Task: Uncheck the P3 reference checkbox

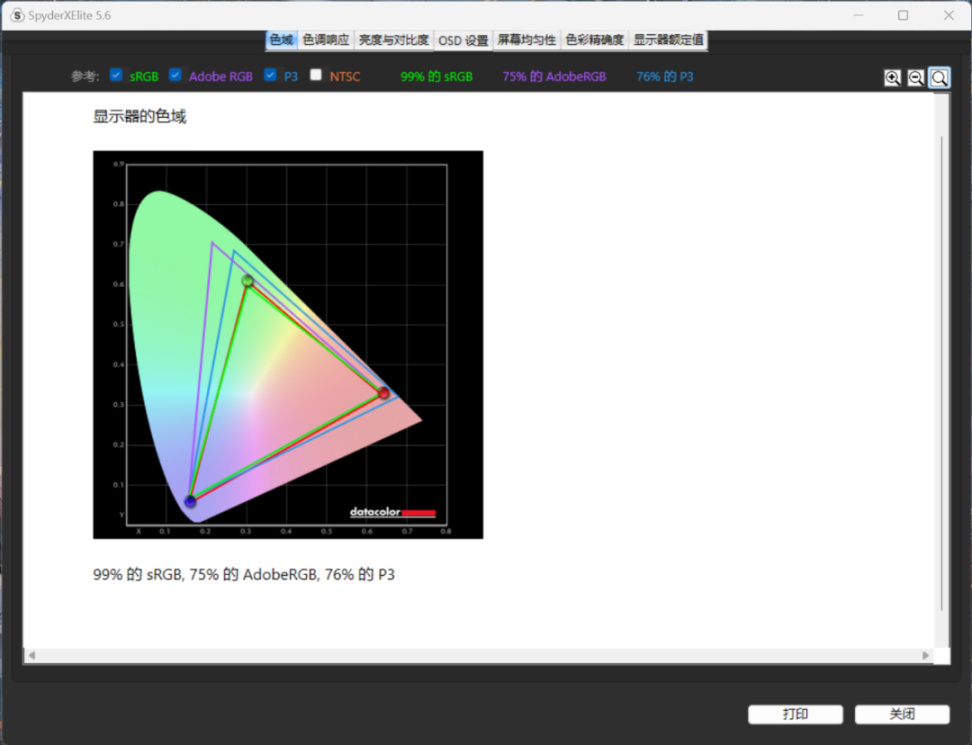Action: pyautogui.click(x=270, y=75)
